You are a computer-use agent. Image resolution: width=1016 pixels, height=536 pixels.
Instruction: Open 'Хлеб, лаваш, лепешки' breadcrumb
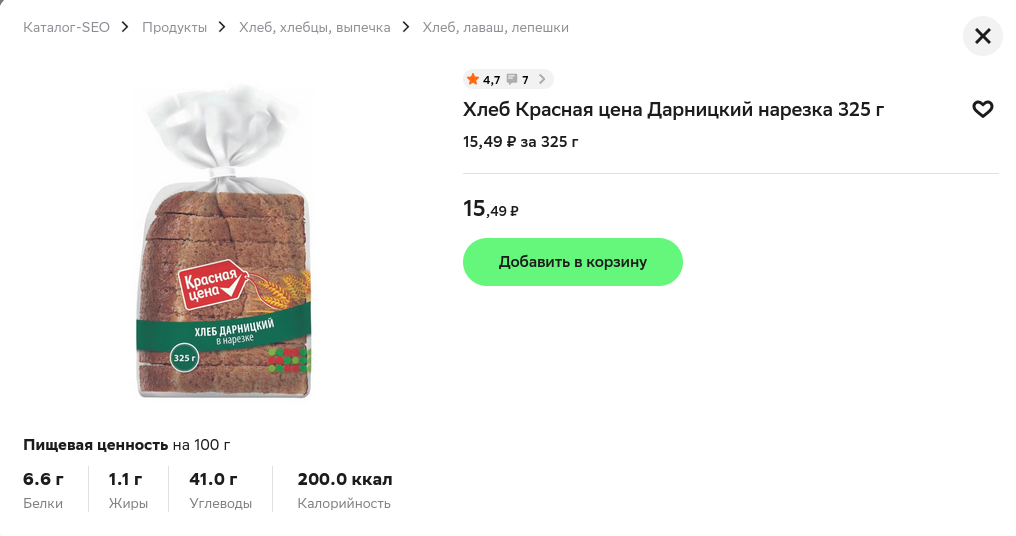(496, 27)
